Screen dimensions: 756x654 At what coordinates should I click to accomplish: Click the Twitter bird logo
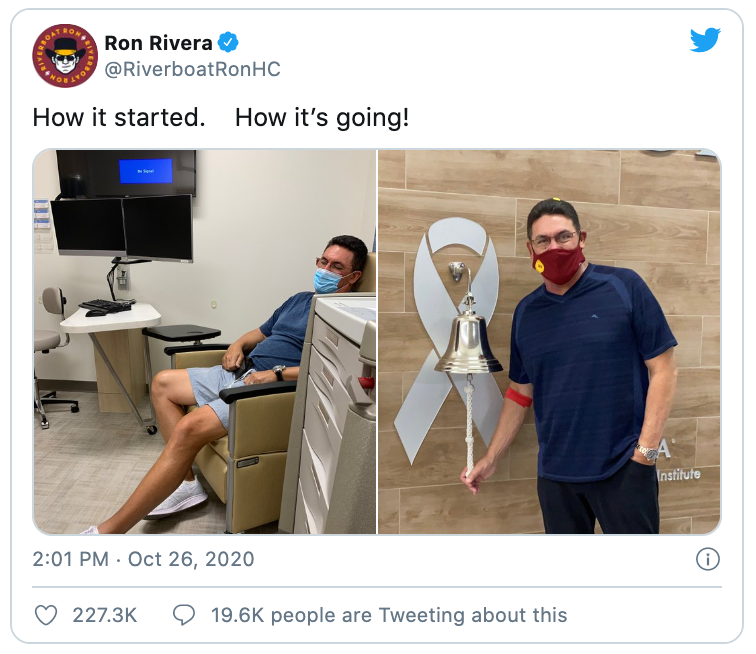pos(705,40)
